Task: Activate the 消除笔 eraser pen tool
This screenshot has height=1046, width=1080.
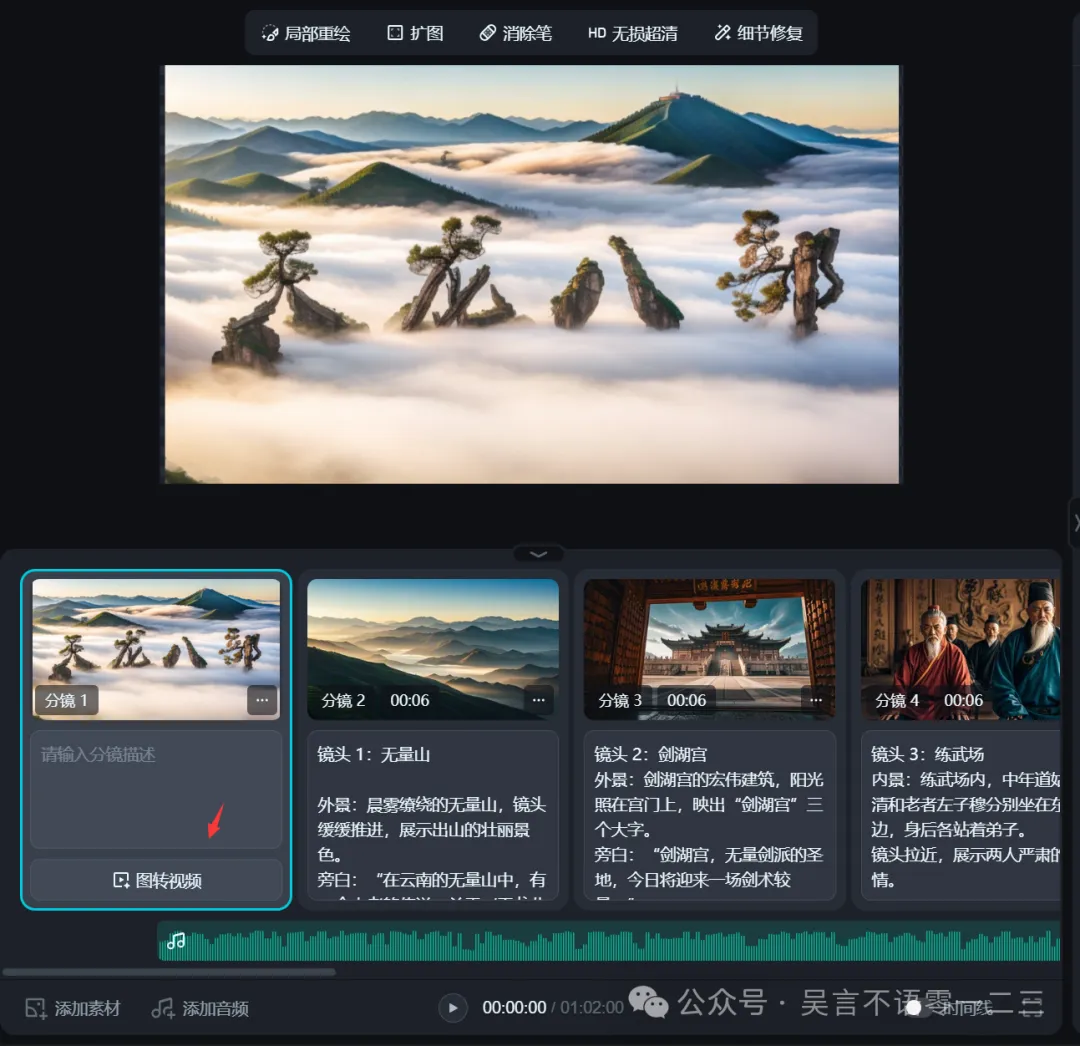Action: click(x=516, y=33)
